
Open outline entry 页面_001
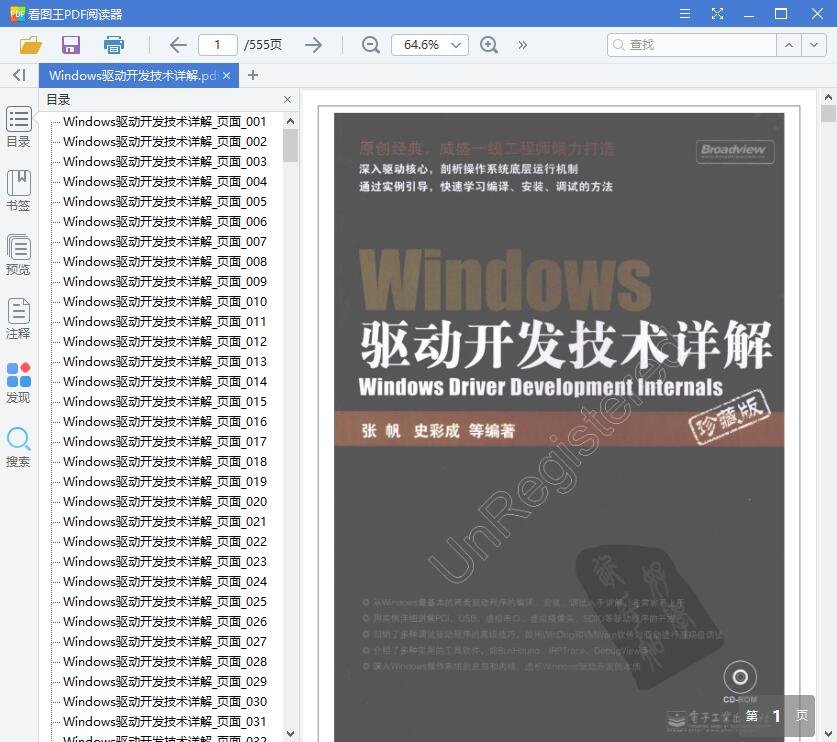[164, 122]
